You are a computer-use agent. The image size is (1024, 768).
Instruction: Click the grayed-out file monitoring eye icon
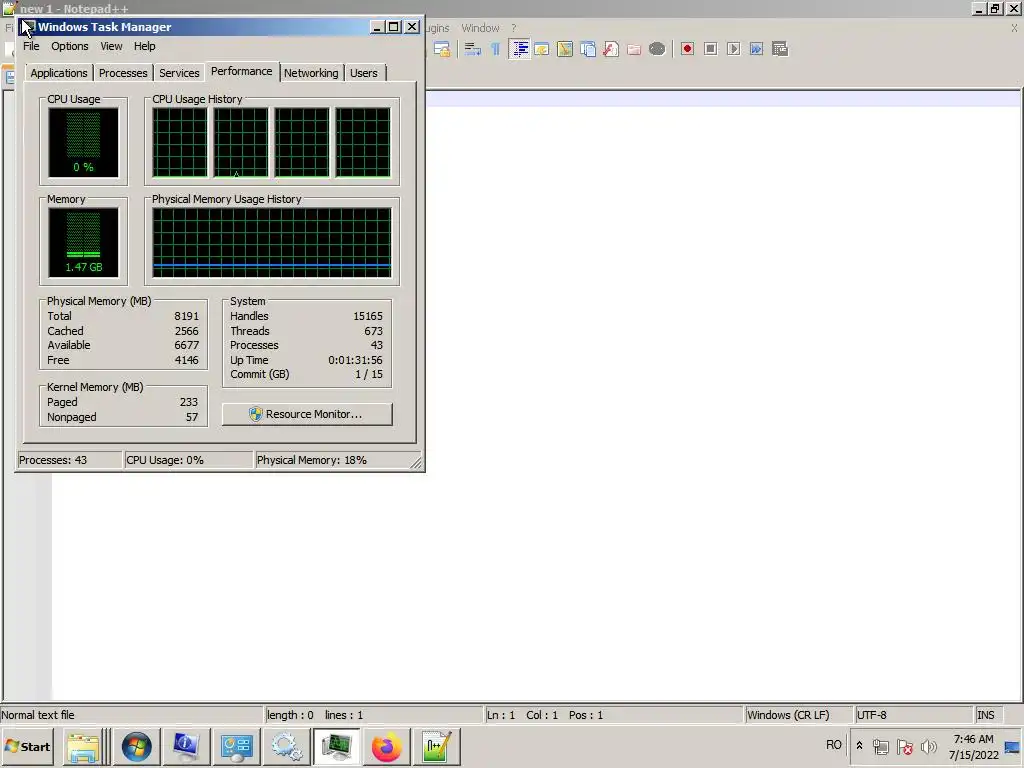pos(657,49)
